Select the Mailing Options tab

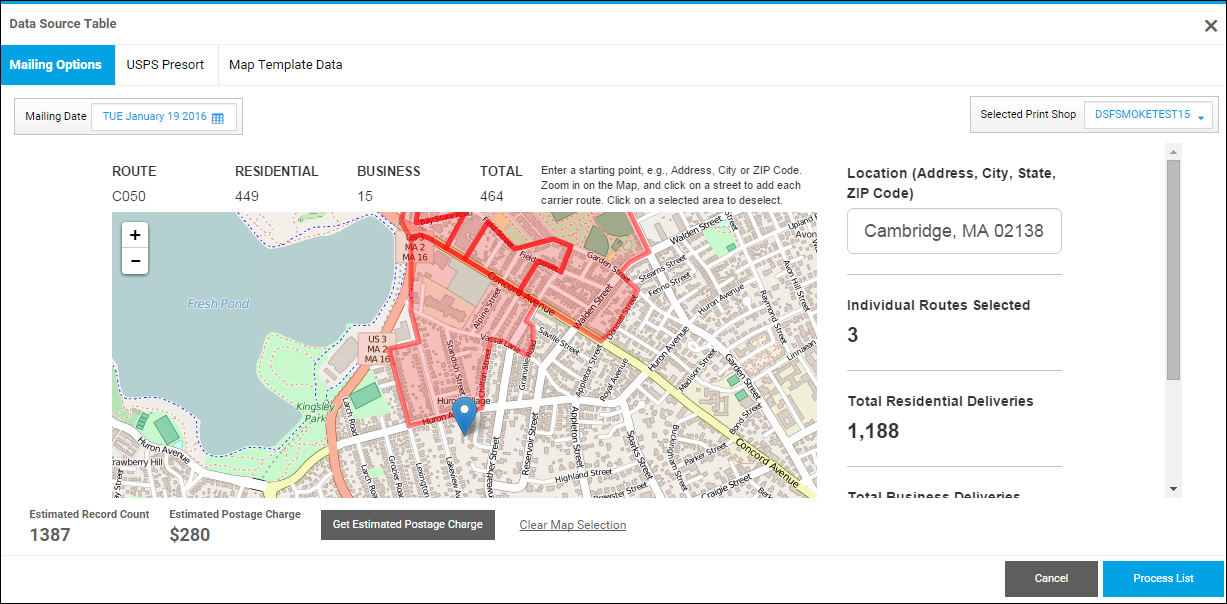coord(56,65)
